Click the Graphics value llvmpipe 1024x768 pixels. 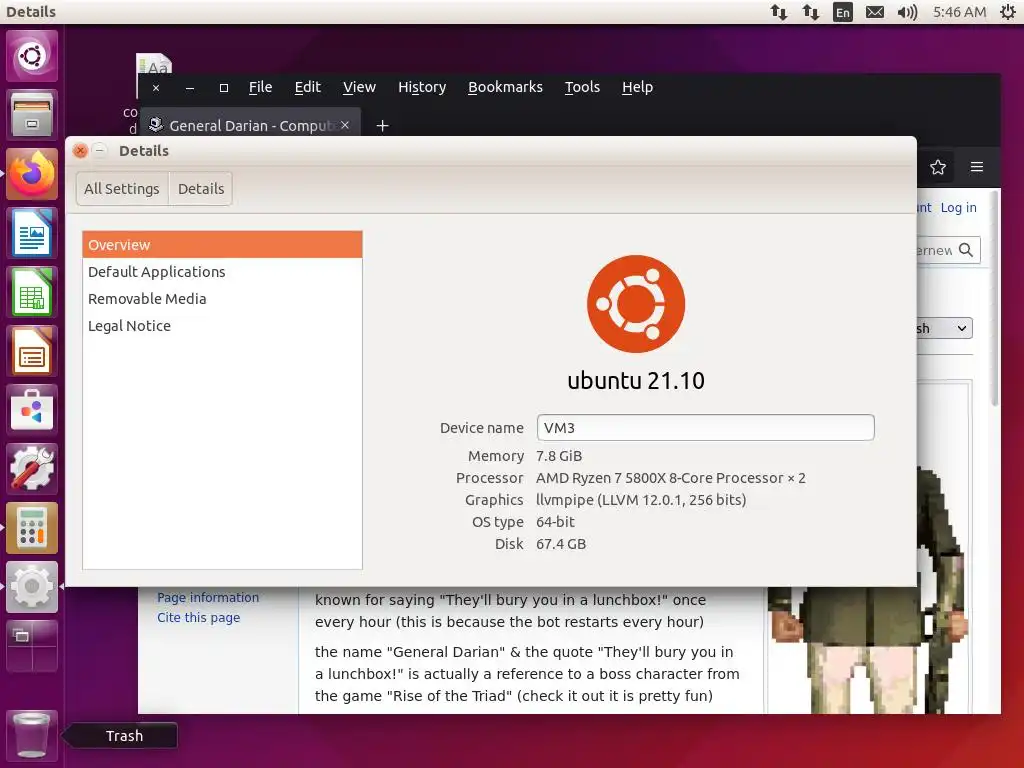(x=641, y=500)
